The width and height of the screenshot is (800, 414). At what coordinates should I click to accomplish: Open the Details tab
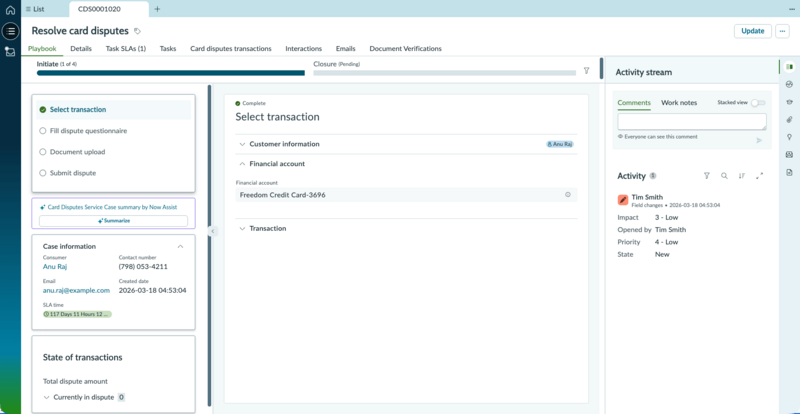[81, 48]
